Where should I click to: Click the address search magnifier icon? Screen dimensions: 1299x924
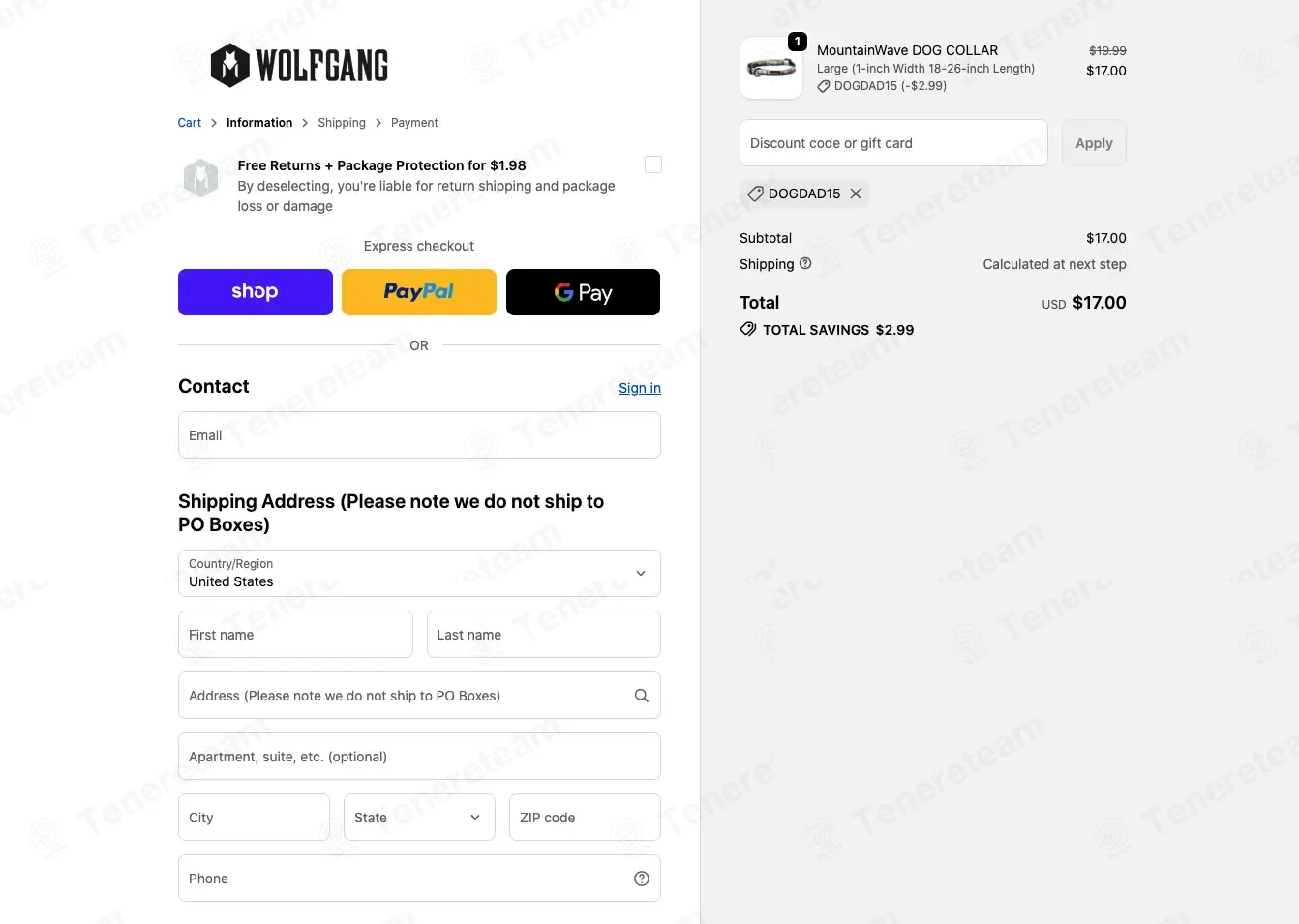pyautogui.click(x=642, y=696)
